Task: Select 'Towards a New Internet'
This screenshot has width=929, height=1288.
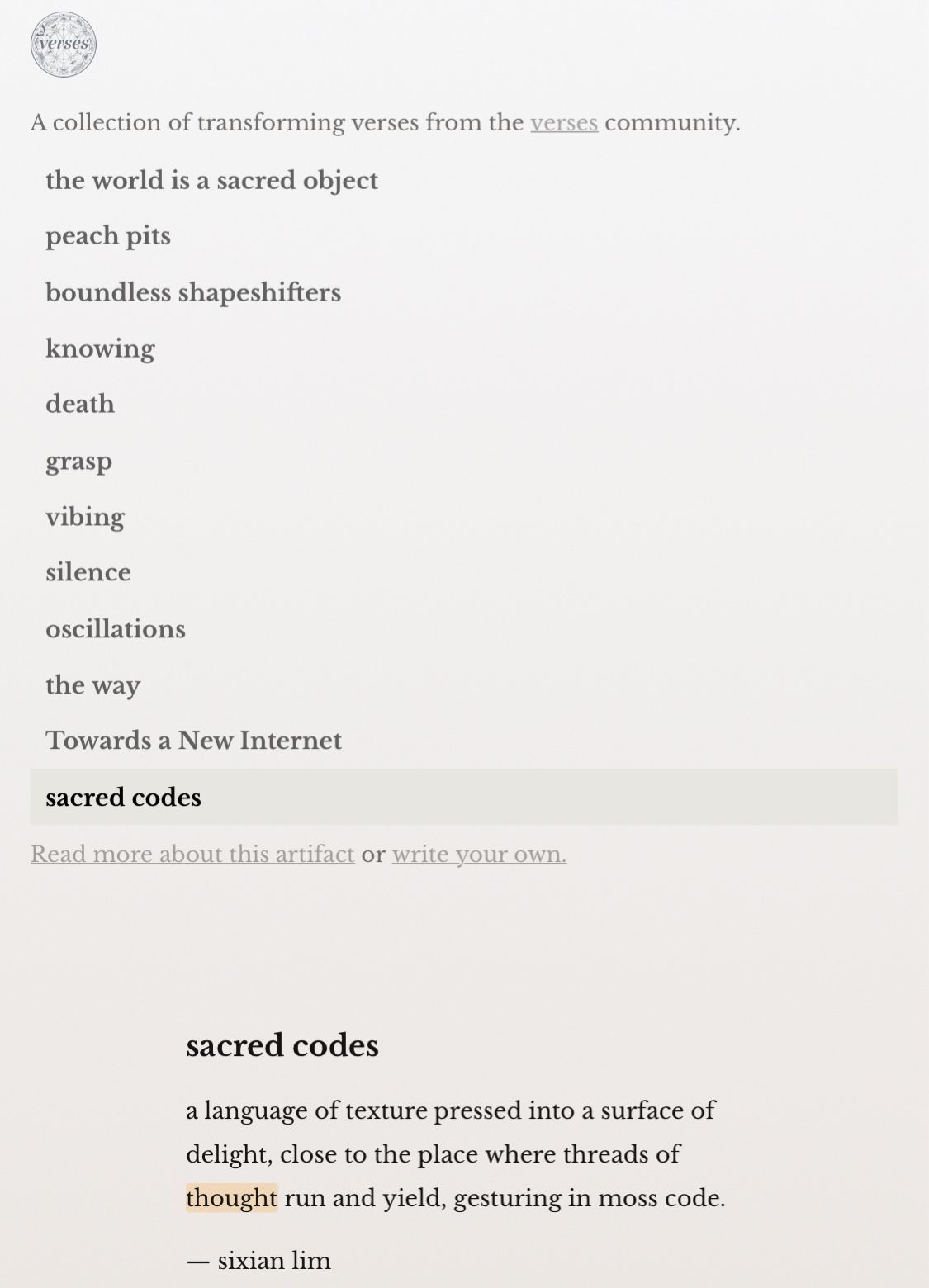Action: click(193, 741)
